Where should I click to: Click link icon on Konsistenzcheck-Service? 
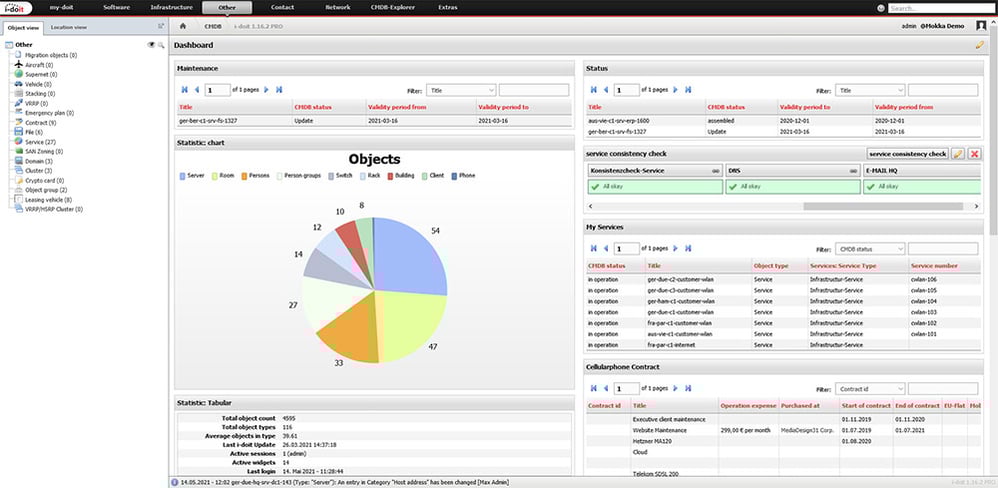coord(715,171)
